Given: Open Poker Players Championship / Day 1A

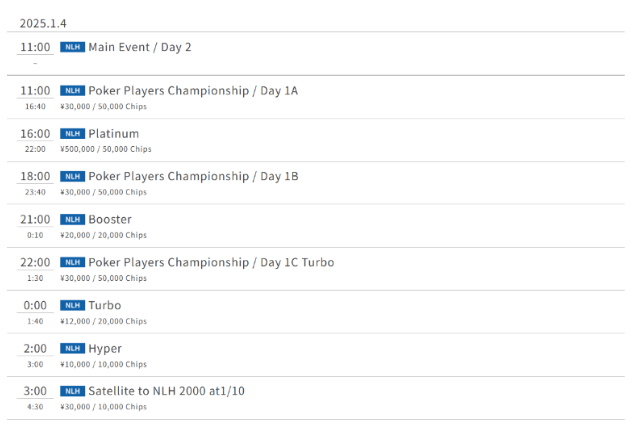Looking at the screenshot, I should (193, 91).
